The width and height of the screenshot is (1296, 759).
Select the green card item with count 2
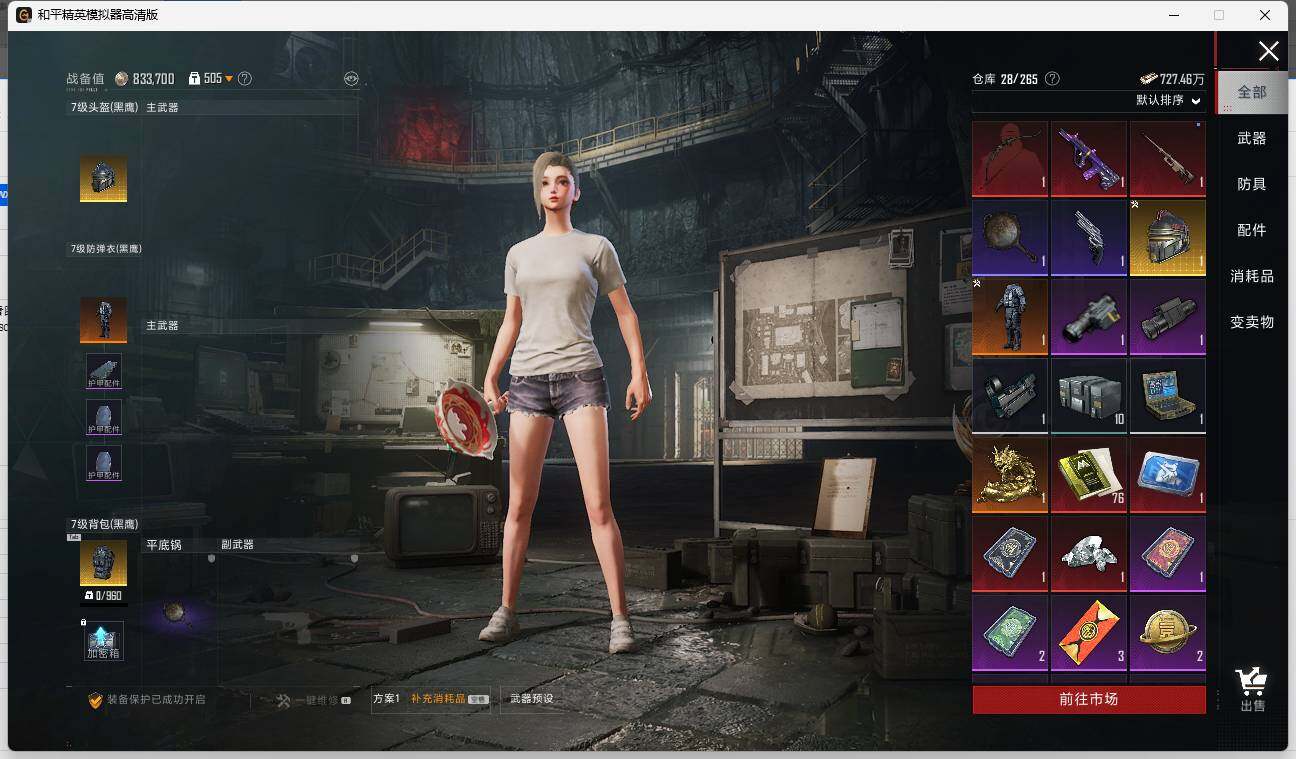pos(1010,633)
